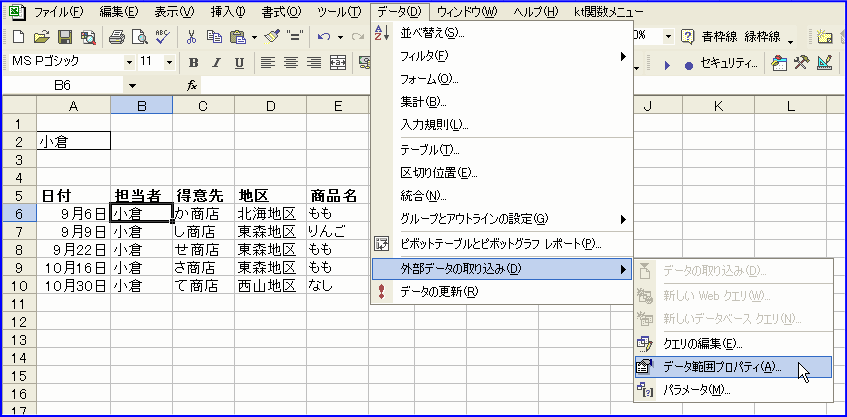
Task: Open the ツール(T) menu
Action: (339, 11)
